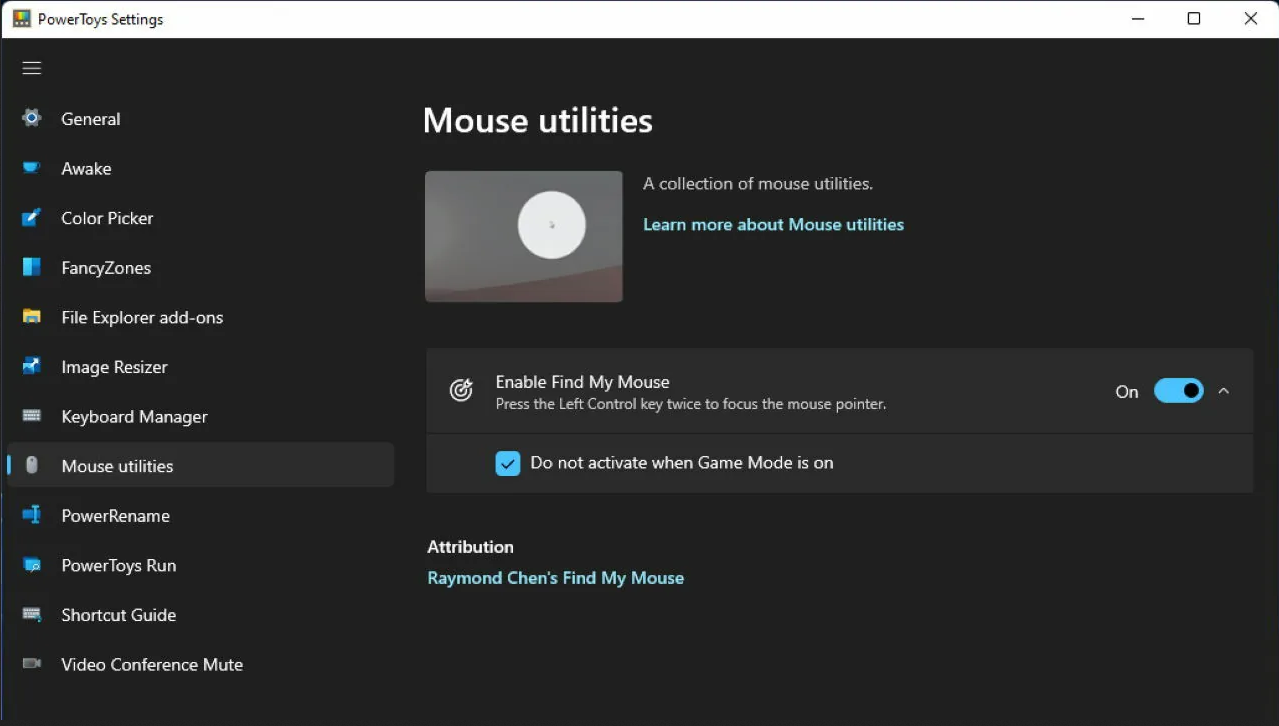1279x726 pixels.
Task: Click the PowerRename icon
Action: pos(32,515)
